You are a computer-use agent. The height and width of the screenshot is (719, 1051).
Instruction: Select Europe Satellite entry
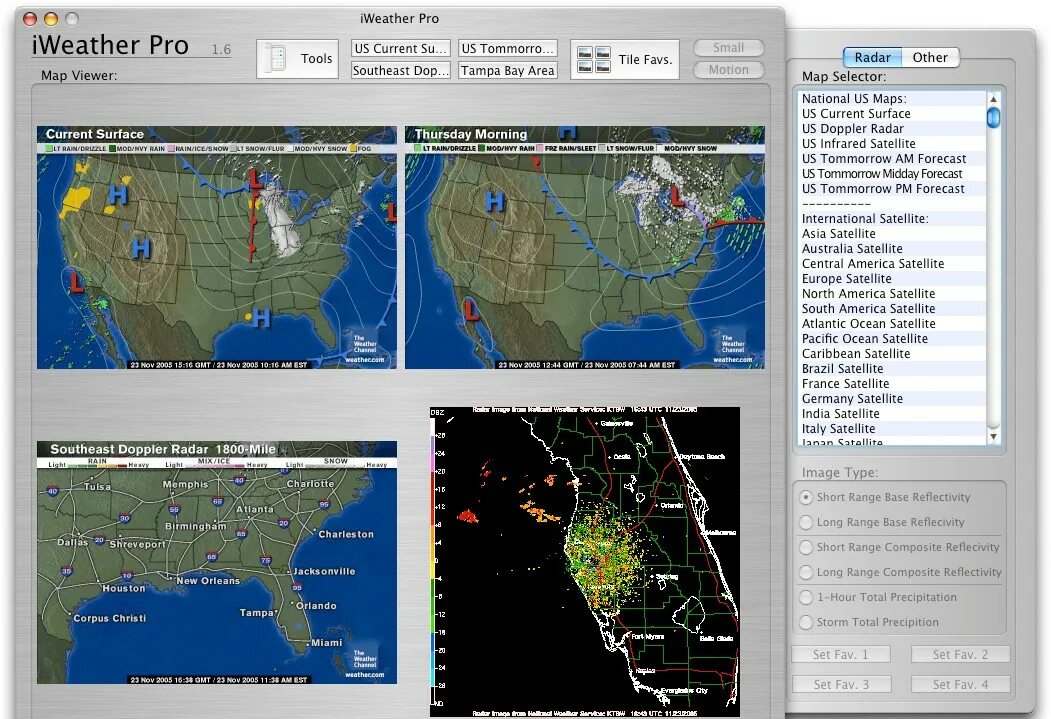click(891, 278)
